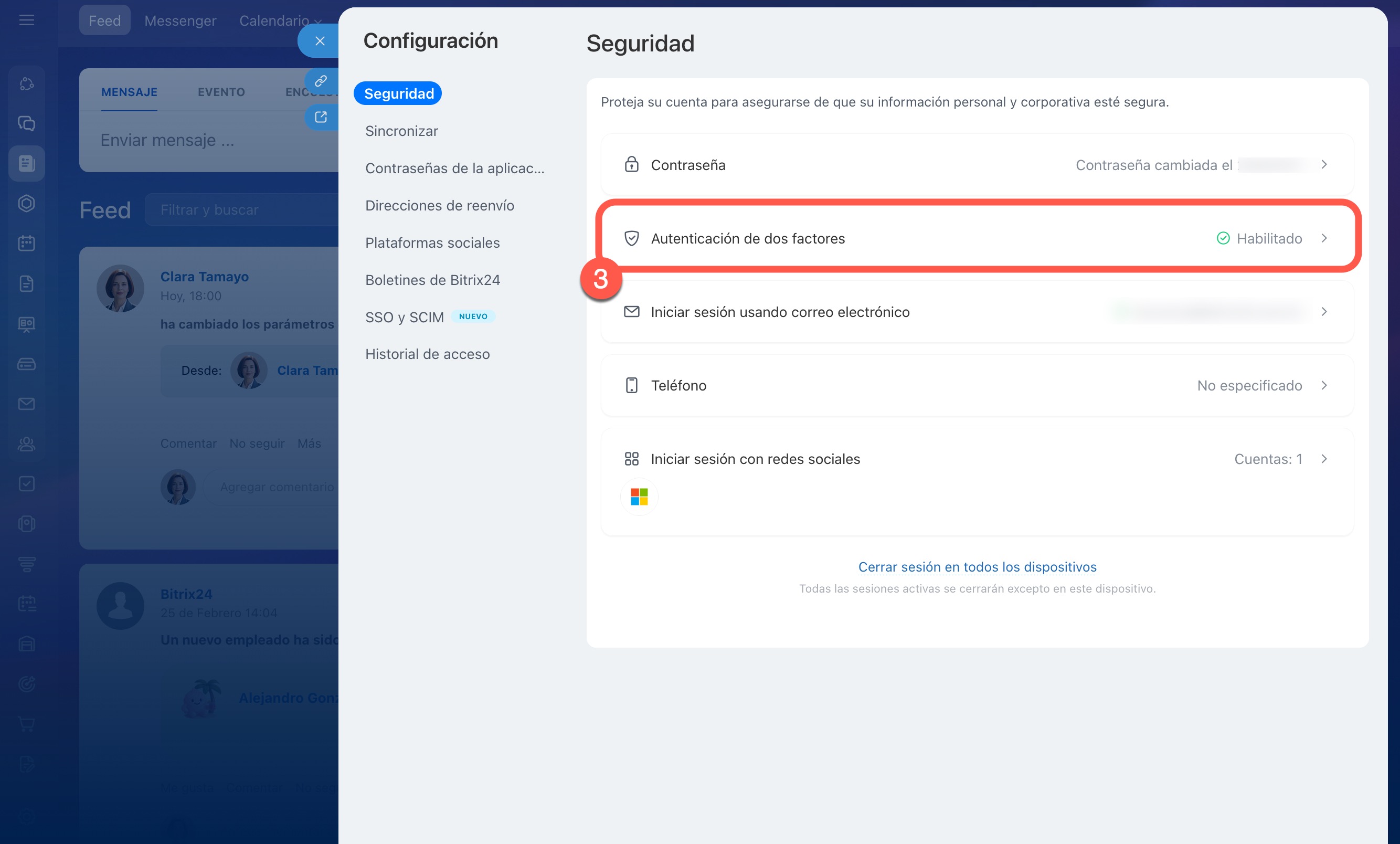Viewport: 1400px width, 844px height.
Task: Switch to the Messenger top tab
Action: coord(180,20)
